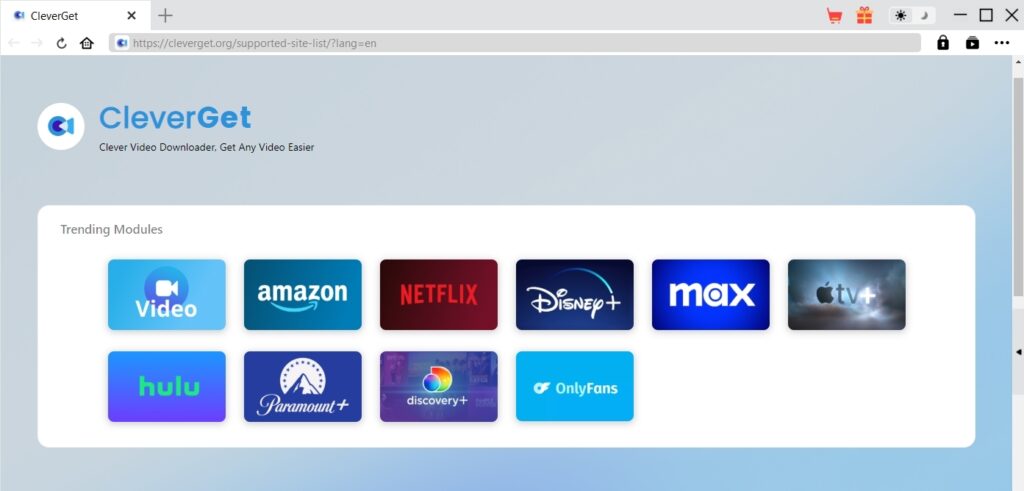Go back to previous page

tap(14, 43)
